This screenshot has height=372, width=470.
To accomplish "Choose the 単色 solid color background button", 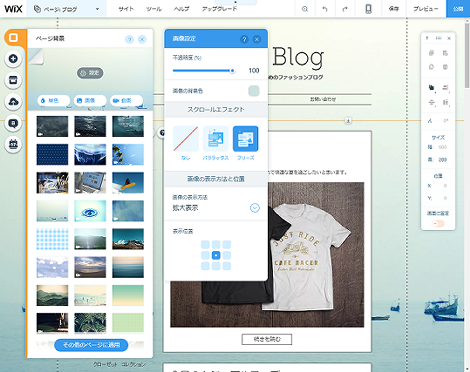I will [x=53, y=100].
